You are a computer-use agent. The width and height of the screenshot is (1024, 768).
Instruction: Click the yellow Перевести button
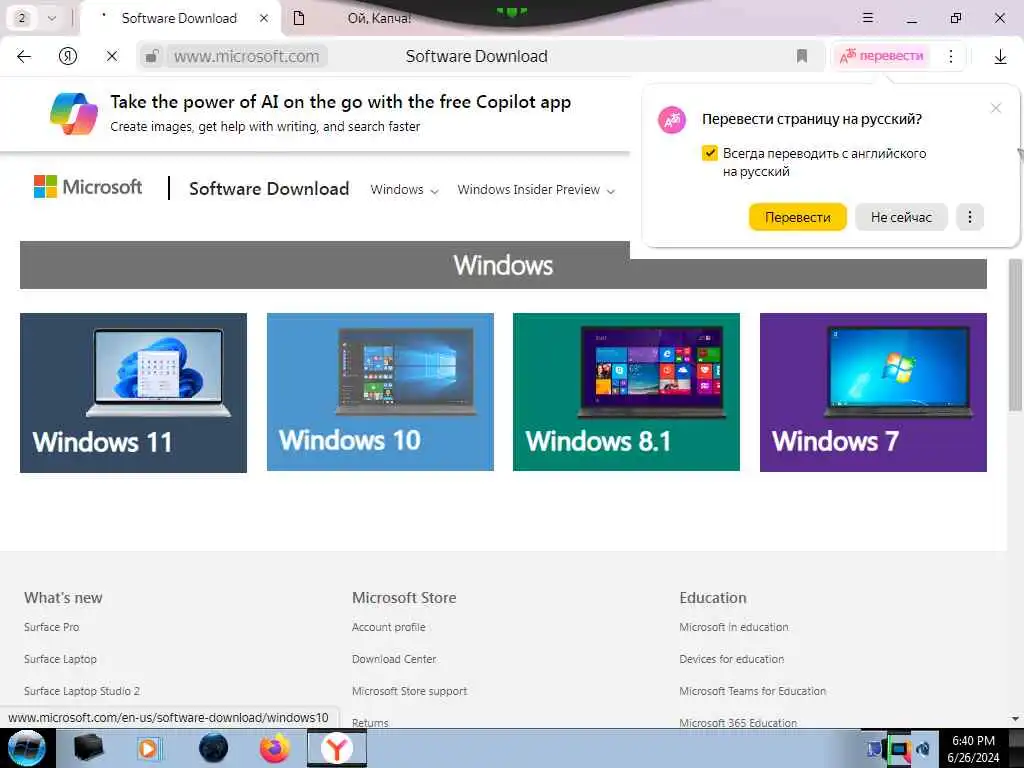pyautogui.click(x=797, y=217)
